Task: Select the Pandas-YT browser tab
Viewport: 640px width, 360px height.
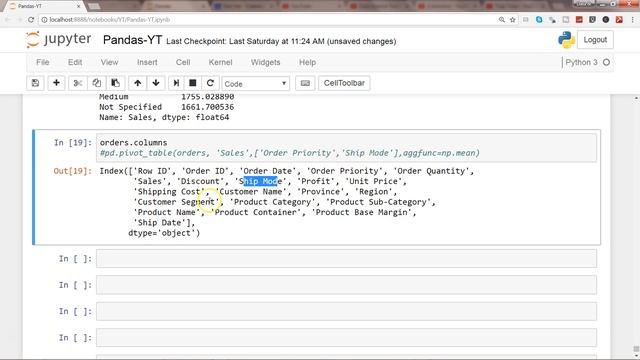Action: click(x=45, y=7)
